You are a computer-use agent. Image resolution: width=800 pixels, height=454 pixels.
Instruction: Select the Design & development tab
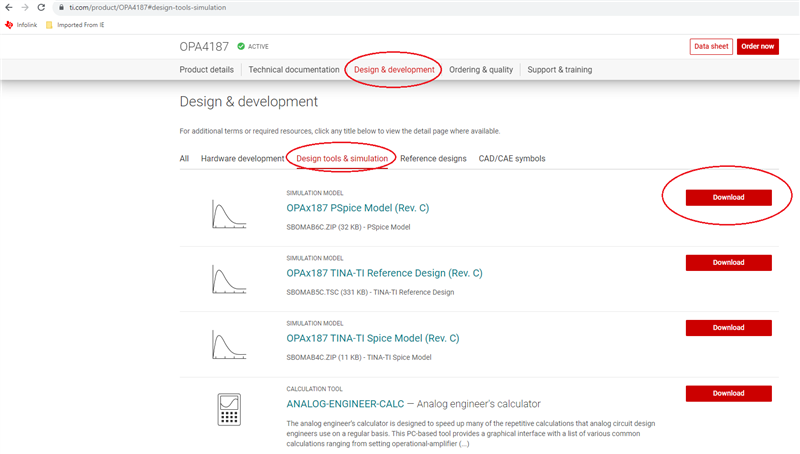394,70
